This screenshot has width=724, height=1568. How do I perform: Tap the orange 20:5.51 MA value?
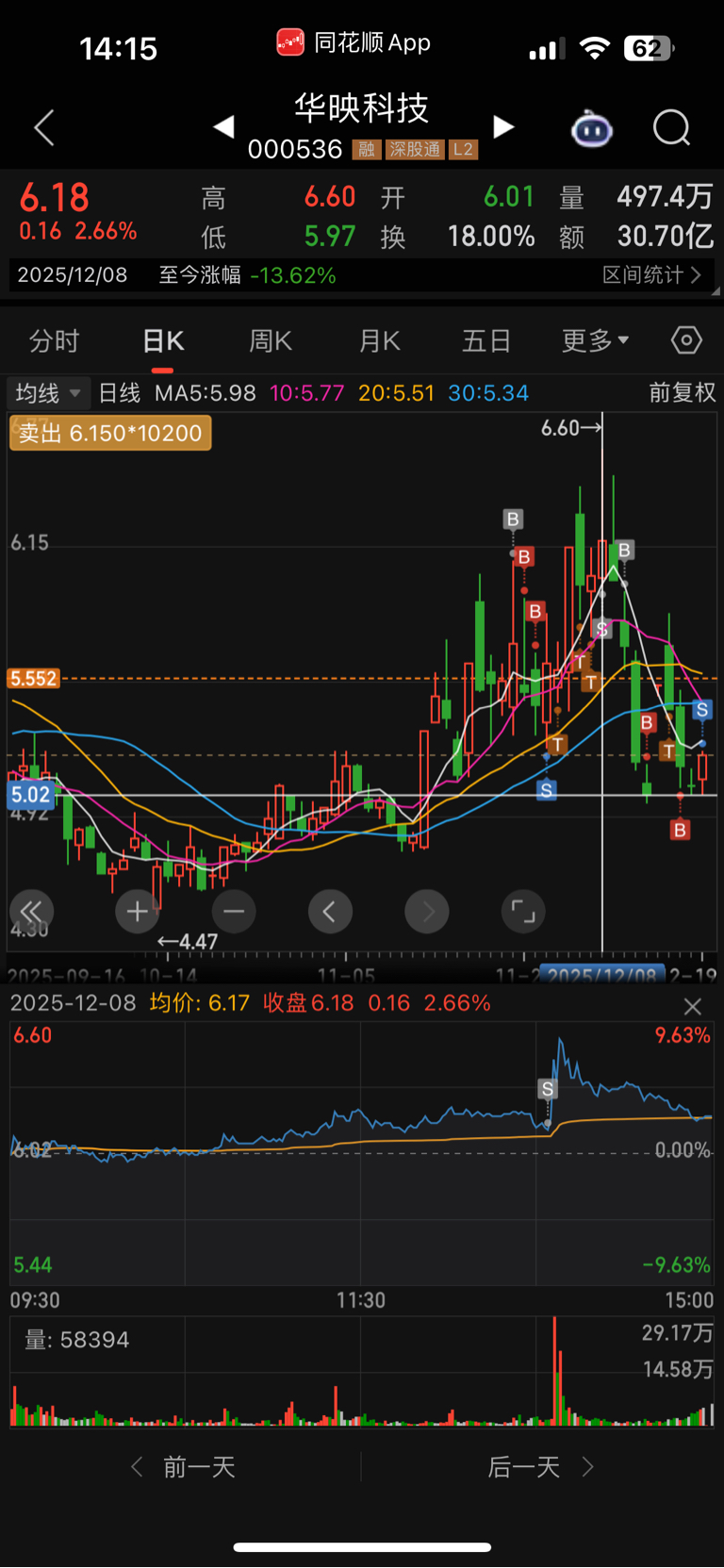coord(397,393)
